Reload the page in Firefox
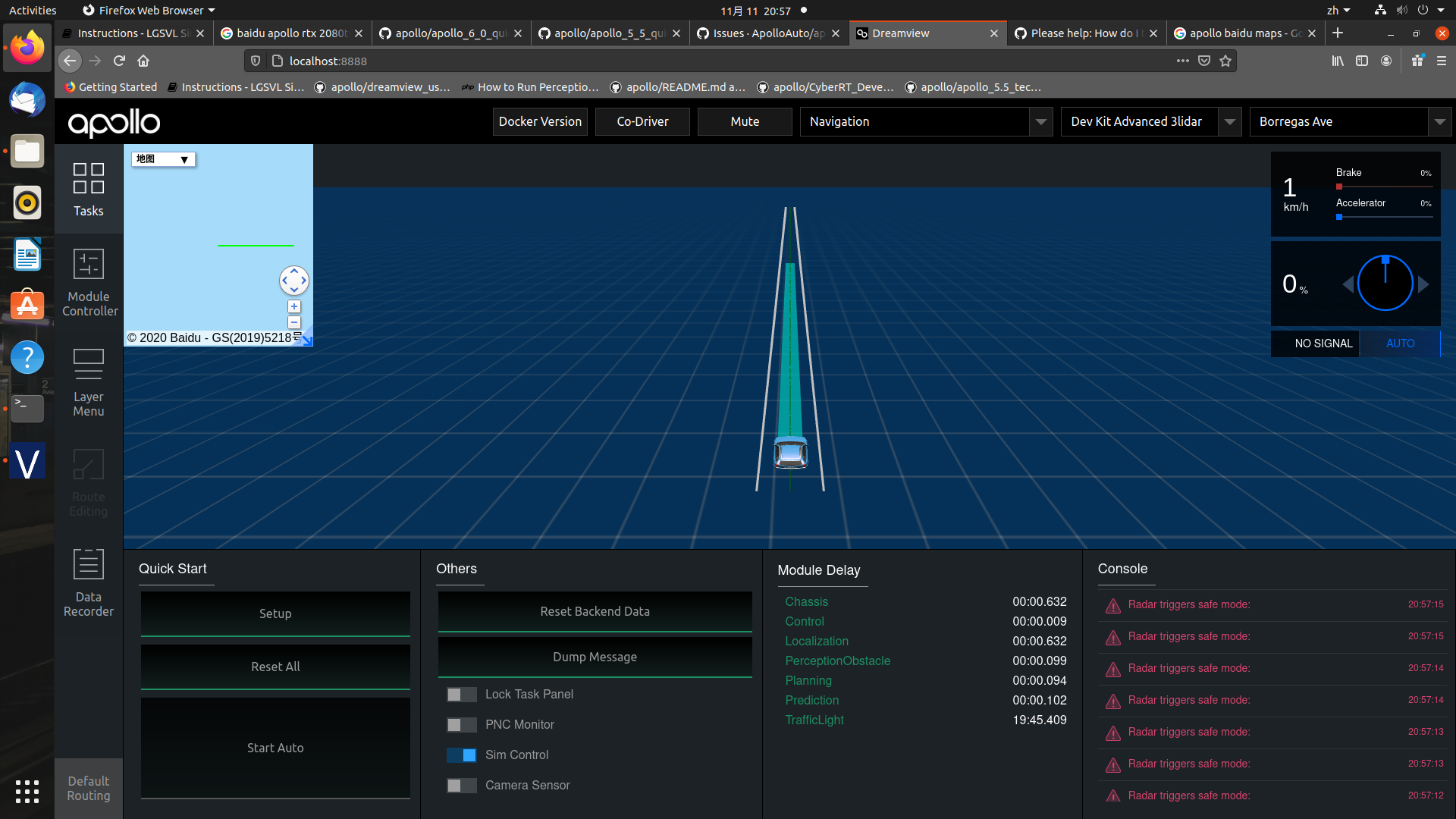The image size is (1456, 819). [x=119, y=61]
